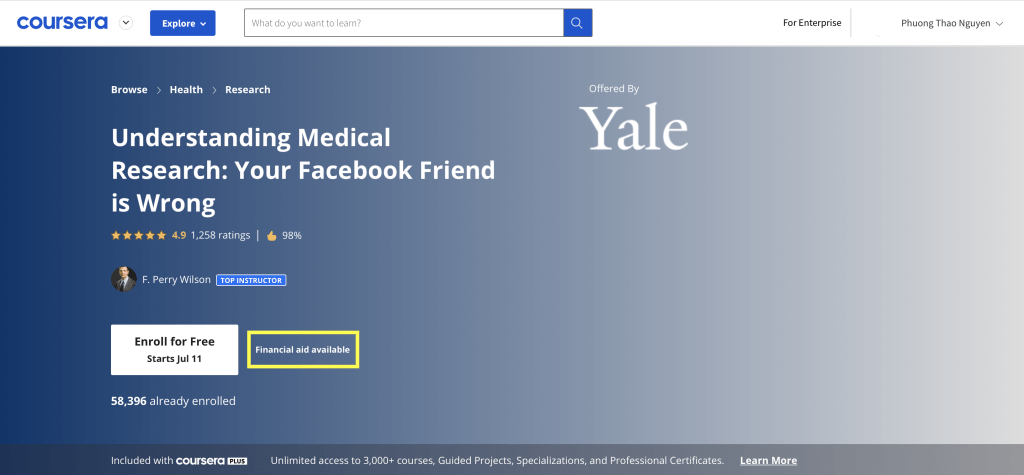Click the thumbs-up approval icon

point(271,236)
